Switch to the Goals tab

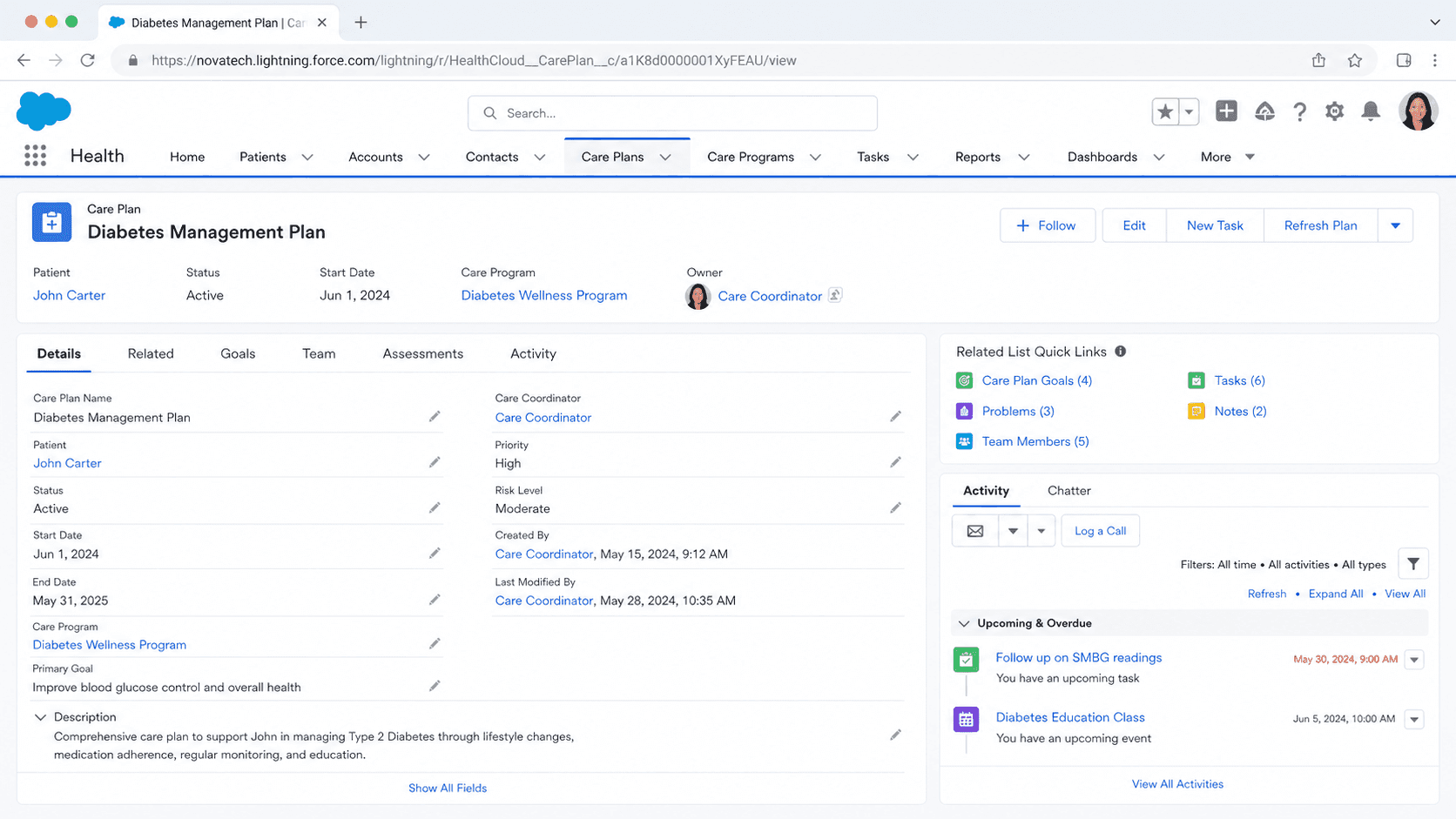coord(238,353)
